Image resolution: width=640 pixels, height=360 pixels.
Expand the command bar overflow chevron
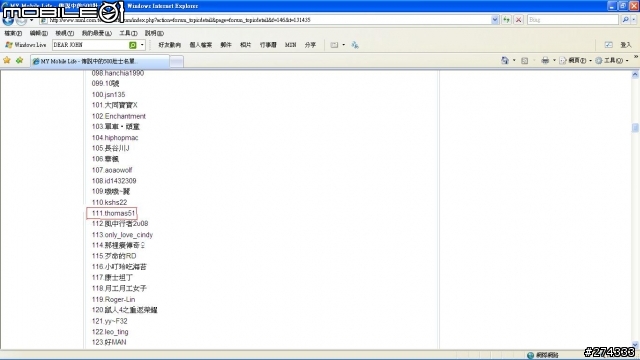pos(636,57)
